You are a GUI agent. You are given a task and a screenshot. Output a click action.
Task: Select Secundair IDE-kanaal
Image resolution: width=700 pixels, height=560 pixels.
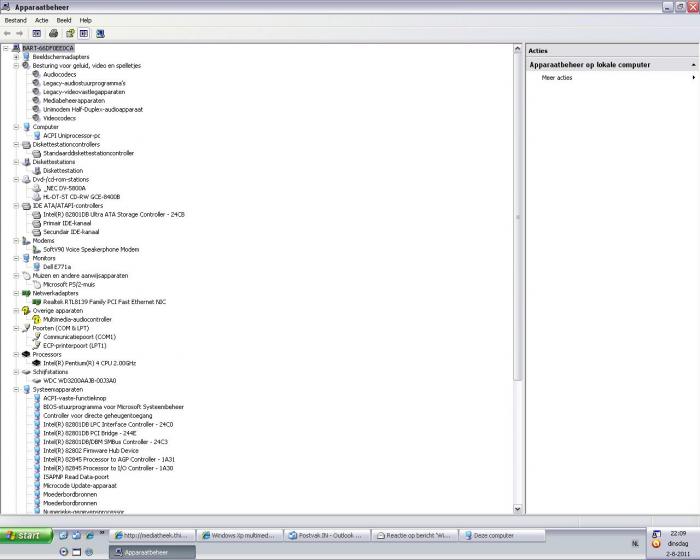point(71,232)
